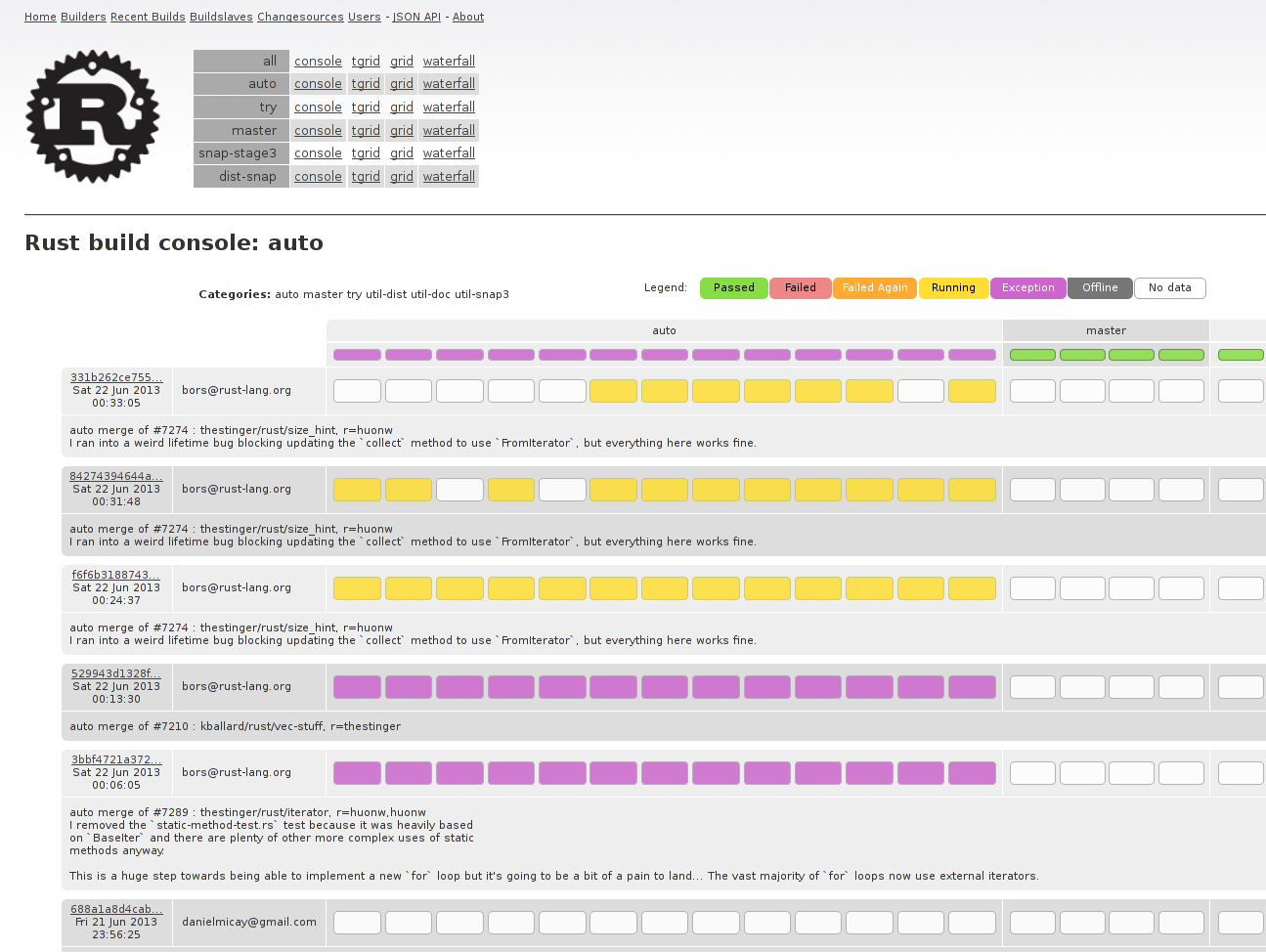
Task: Click first yellow build box in f6f6b3188743 row
Action: [357, 587]
